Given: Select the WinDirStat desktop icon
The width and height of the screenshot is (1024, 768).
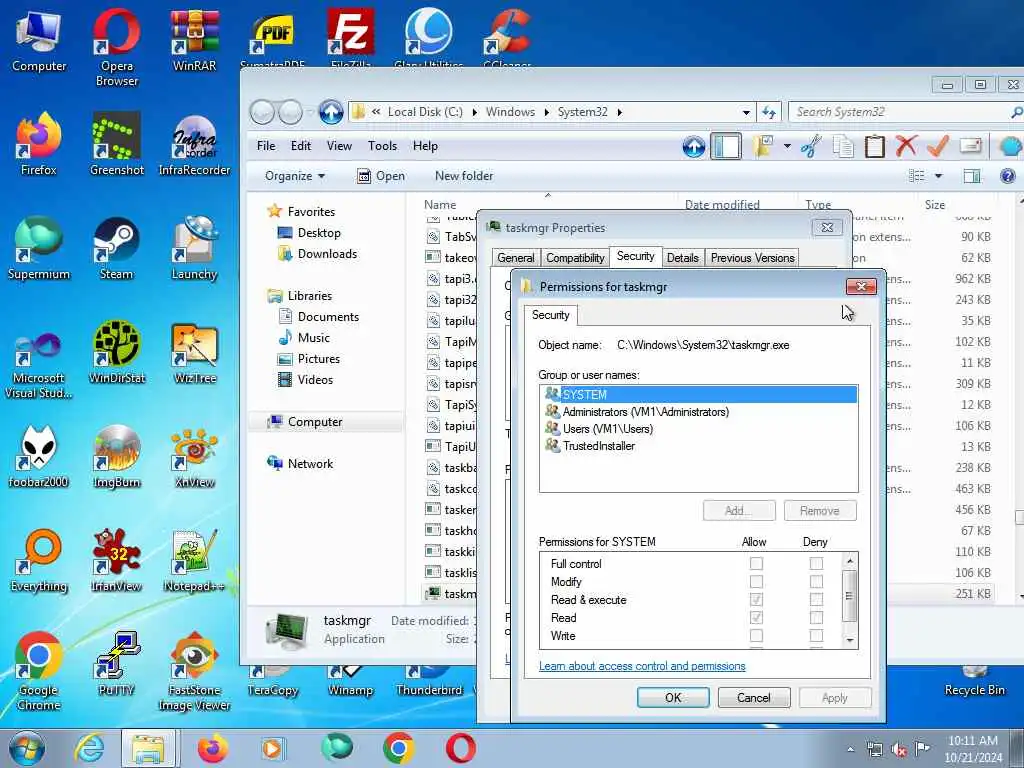Looking at the screenshot, I should tap(117, 353).
